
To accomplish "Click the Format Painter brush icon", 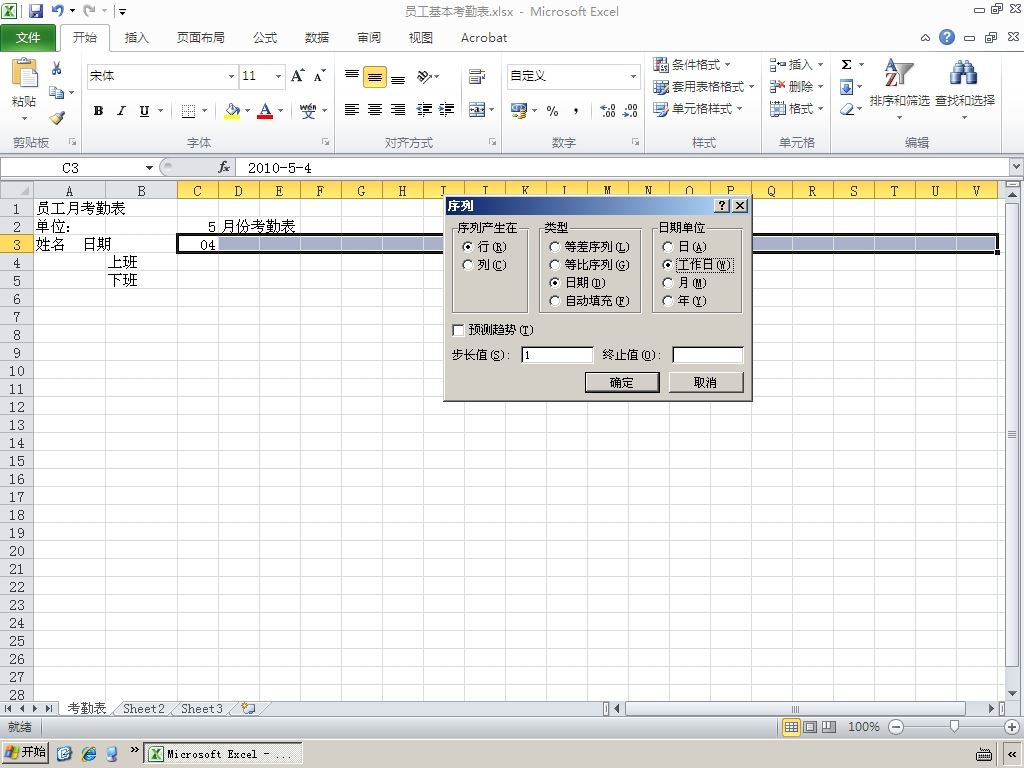I will click(x=57, y=118).
